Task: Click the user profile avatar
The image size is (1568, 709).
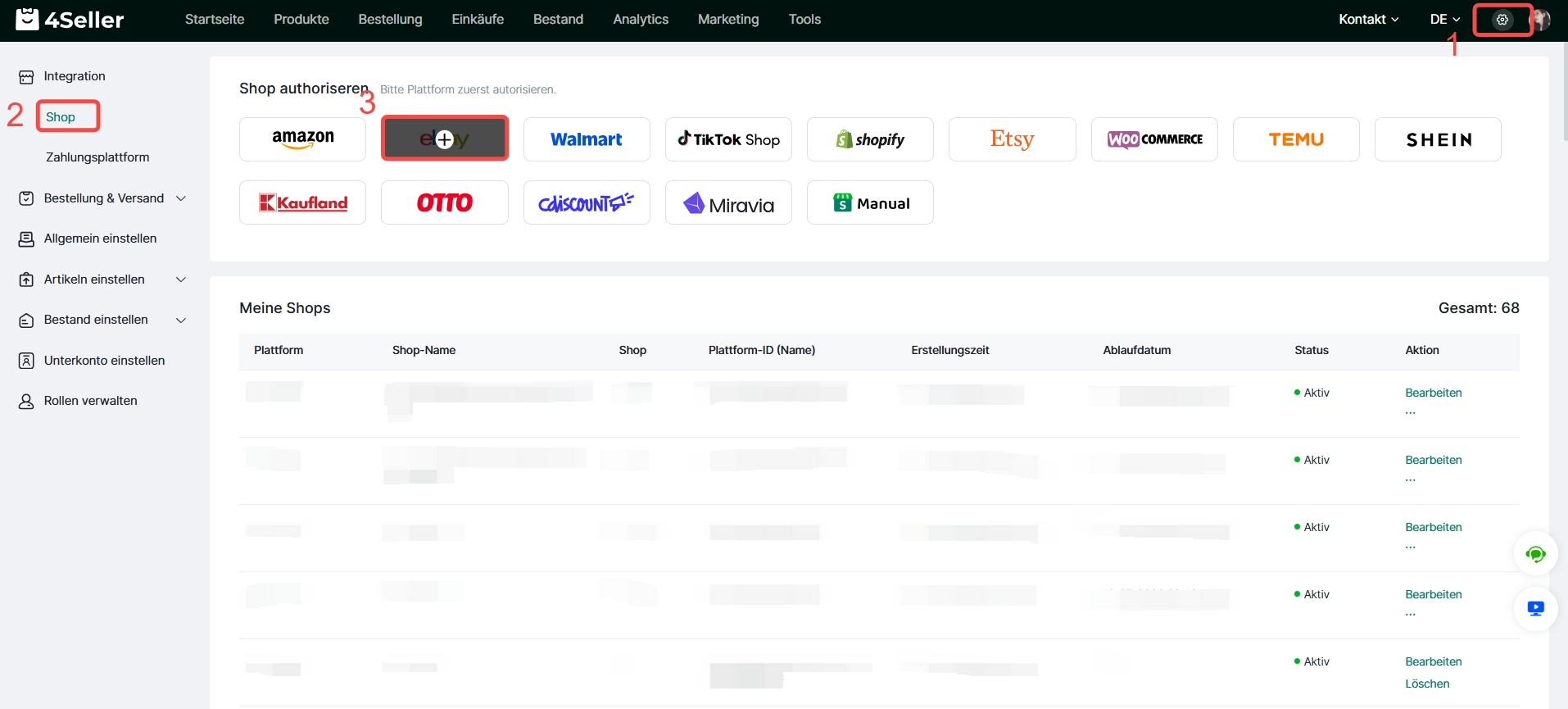Action: (1540, 20)
